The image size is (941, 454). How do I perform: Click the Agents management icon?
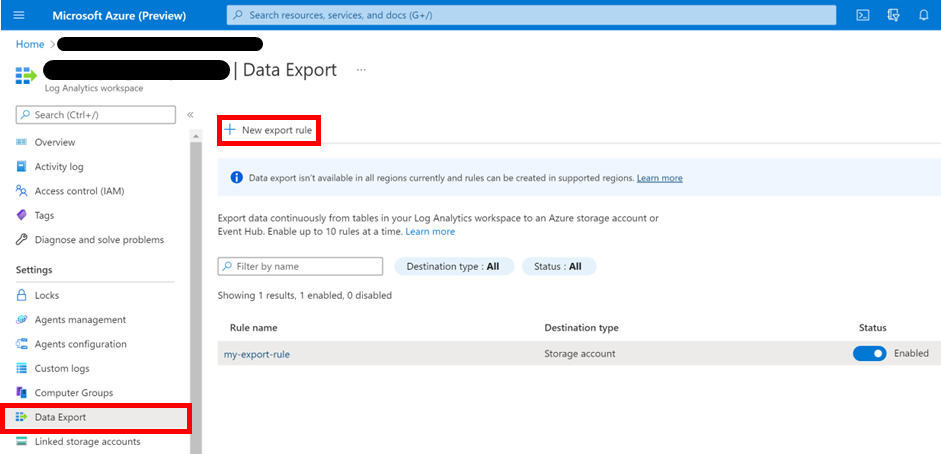tap(22, 320)
